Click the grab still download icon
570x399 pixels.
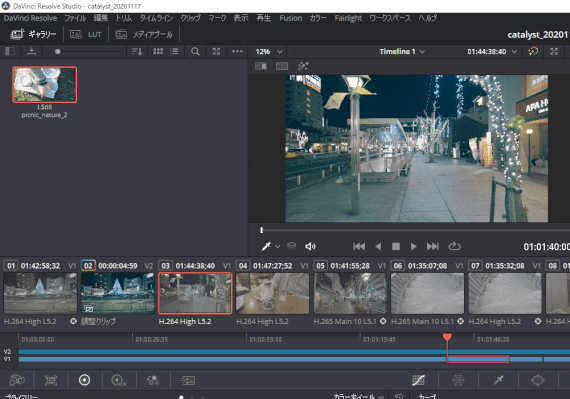[32, 51]
